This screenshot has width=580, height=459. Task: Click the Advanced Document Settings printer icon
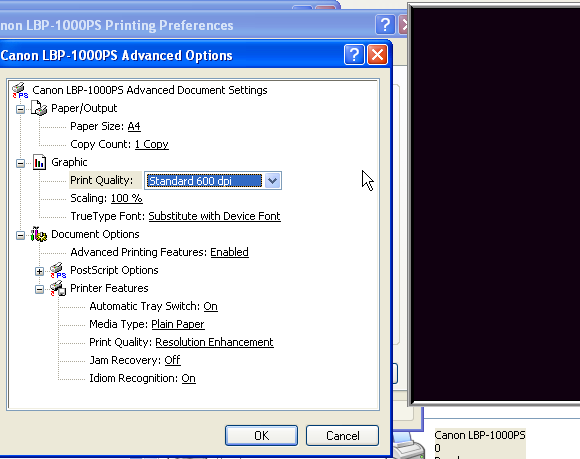point(20,90)
